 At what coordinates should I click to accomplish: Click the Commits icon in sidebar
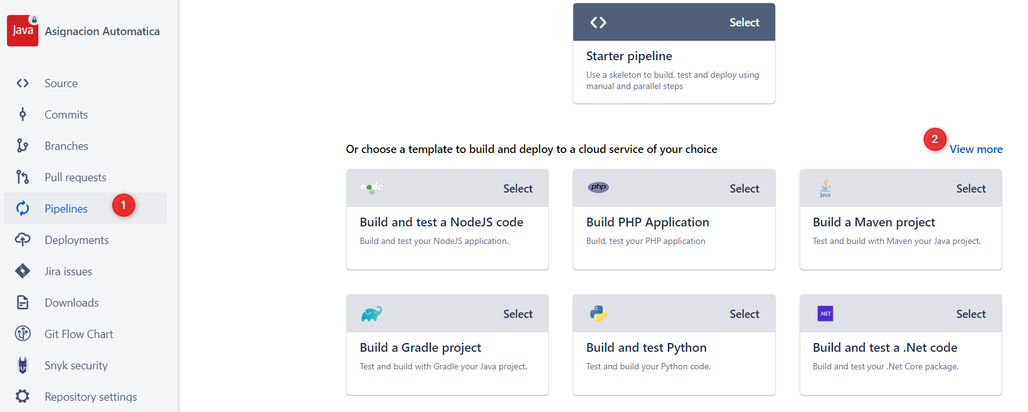(23, 115)
